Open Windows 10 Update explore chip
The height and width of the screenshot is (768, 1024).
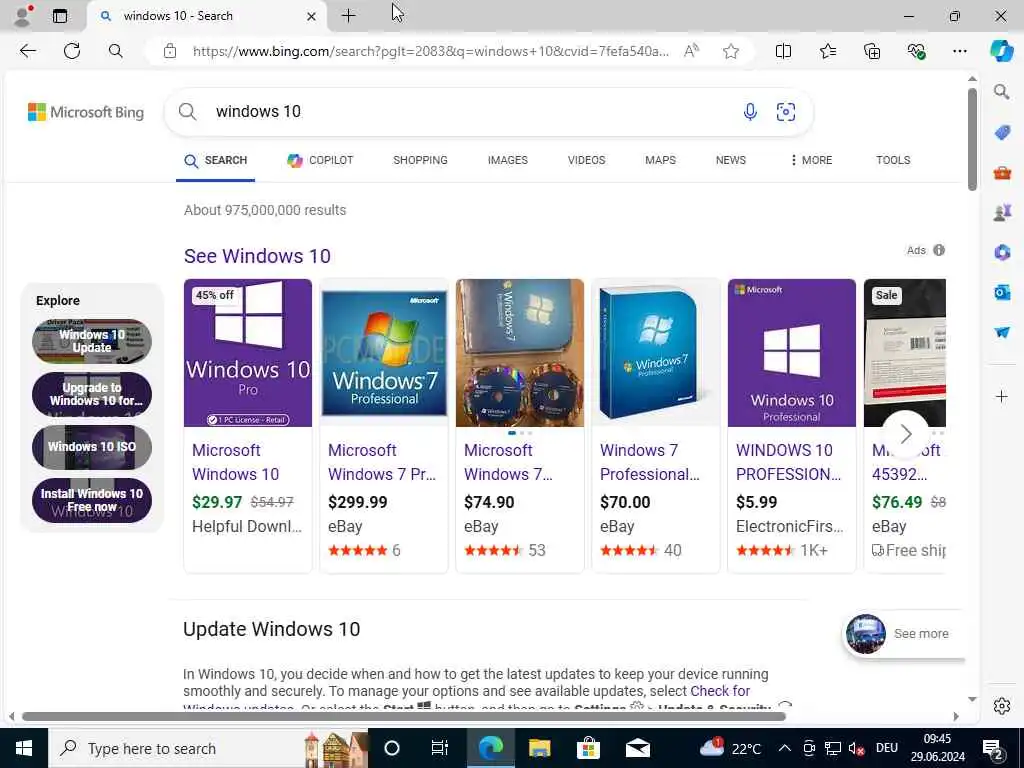pos(92,341)
